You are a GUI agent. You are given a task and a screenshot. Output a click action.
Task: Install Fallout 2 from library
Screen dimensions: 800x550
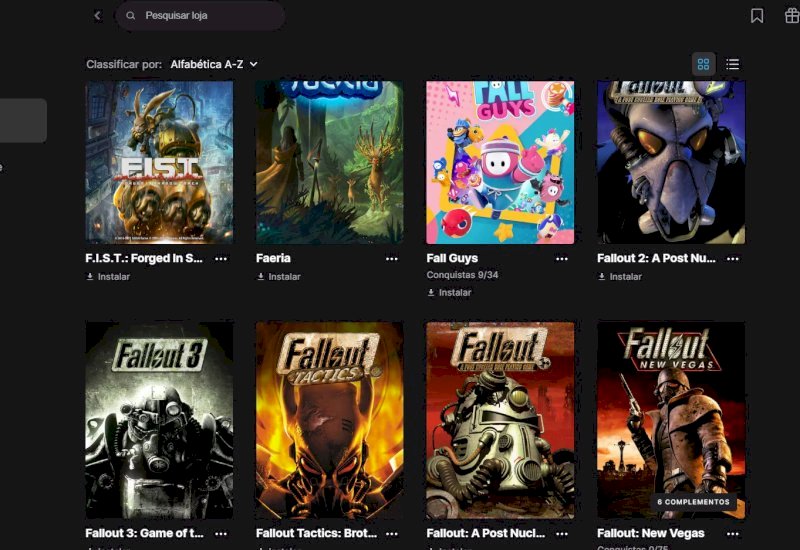tap(620, 277)
